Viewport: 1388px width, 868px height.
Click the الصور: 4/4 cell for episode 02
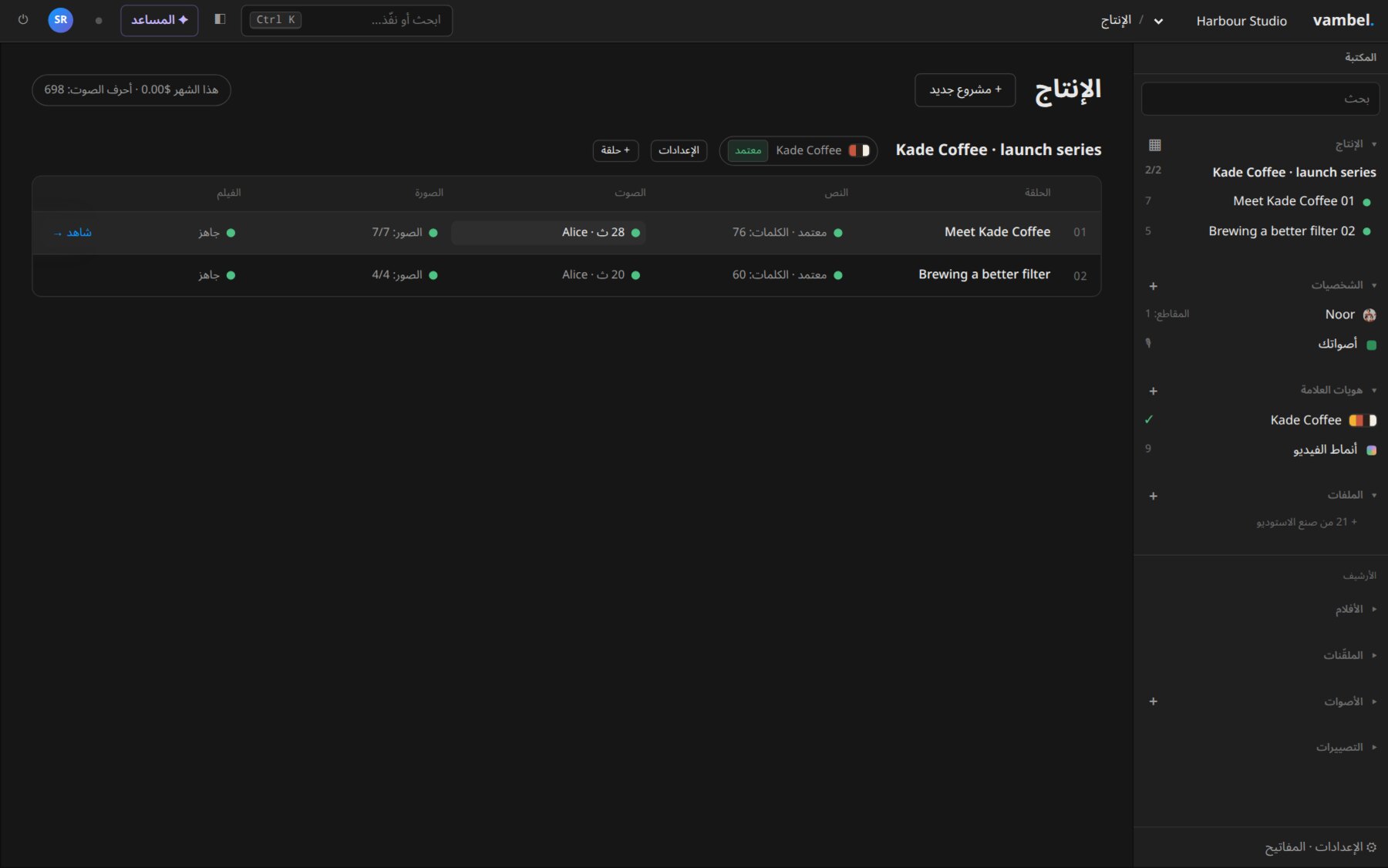[405, 275]
